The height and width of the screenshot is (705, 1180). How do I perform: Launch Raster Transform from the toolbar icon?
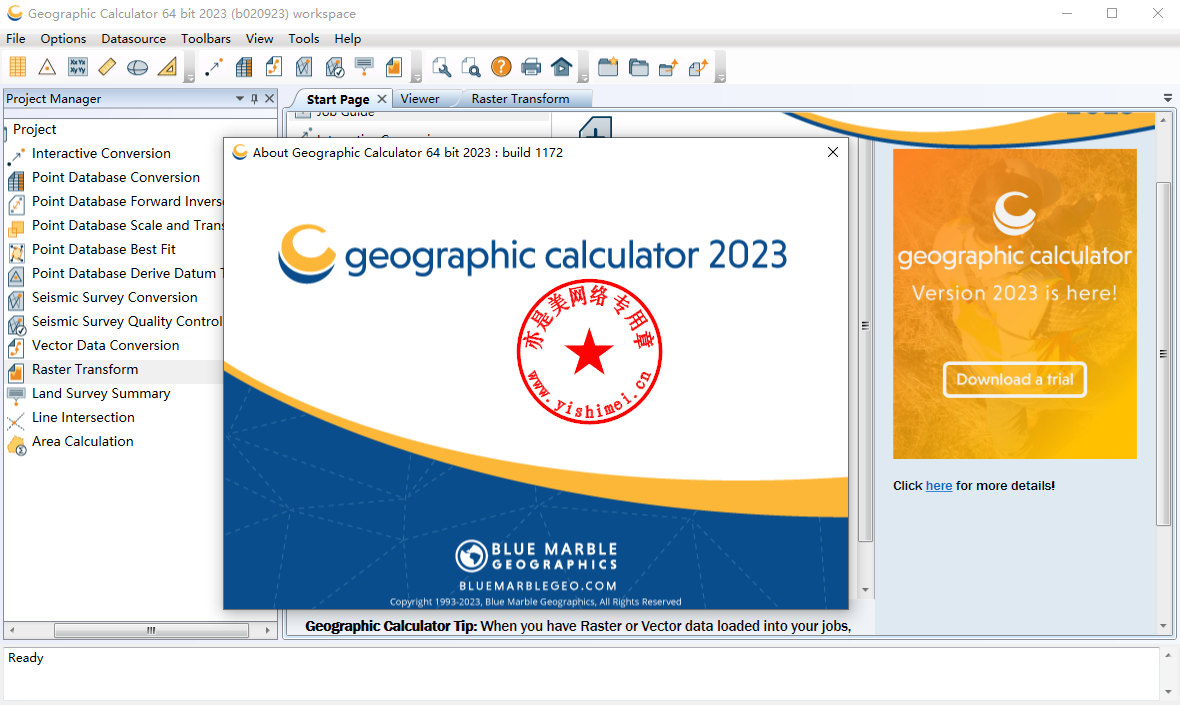click(394, 67)
